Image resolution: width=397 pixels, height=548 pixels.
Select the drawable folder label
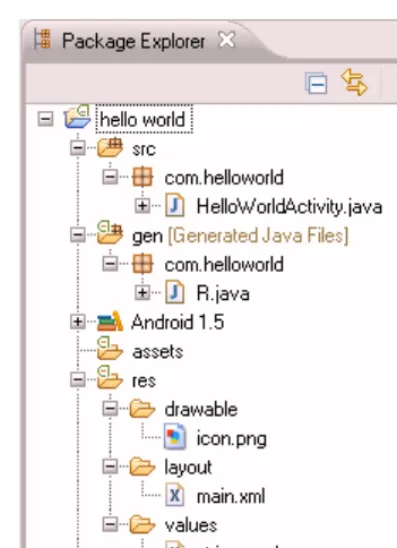tap(201, 409)
